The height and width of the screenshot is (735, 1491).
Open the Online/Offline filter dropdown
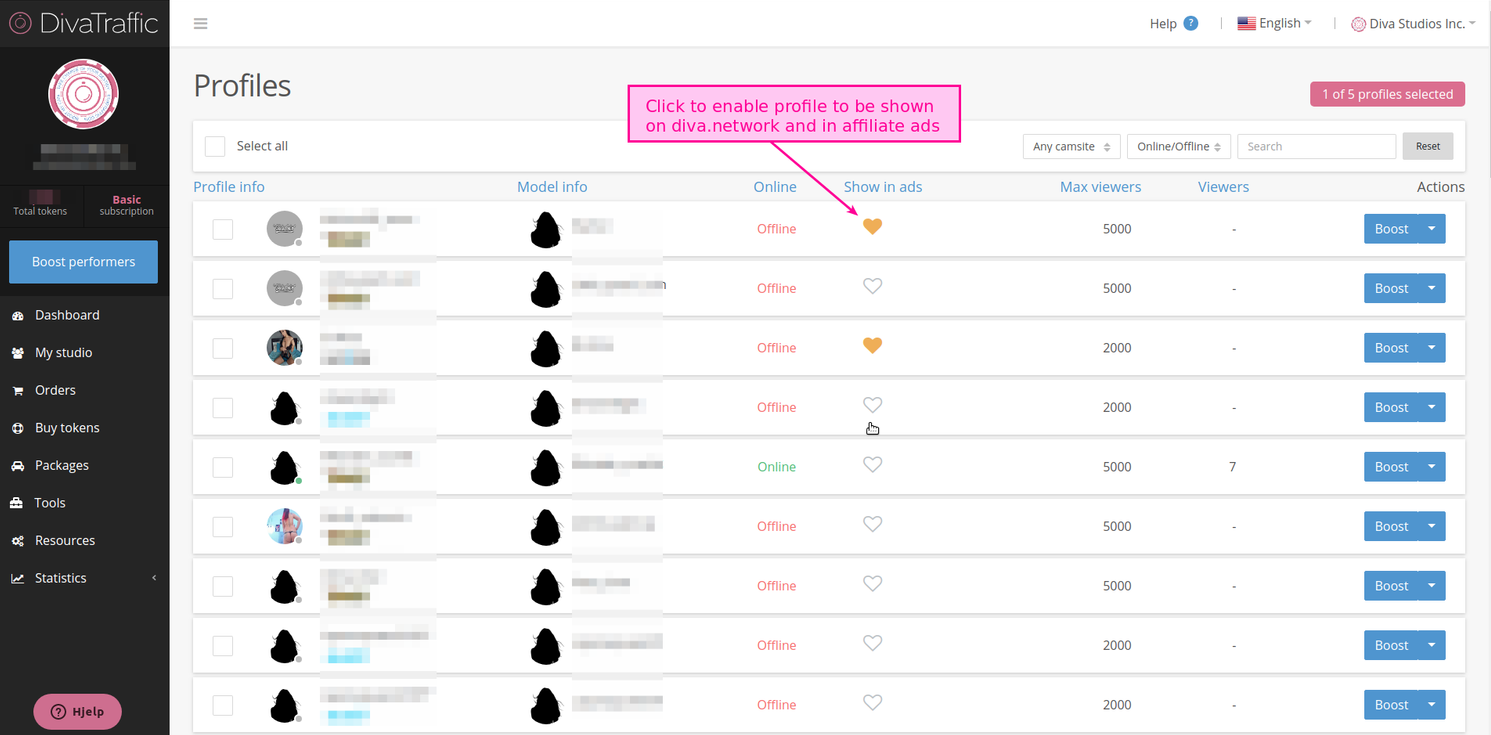[1178, 147]
